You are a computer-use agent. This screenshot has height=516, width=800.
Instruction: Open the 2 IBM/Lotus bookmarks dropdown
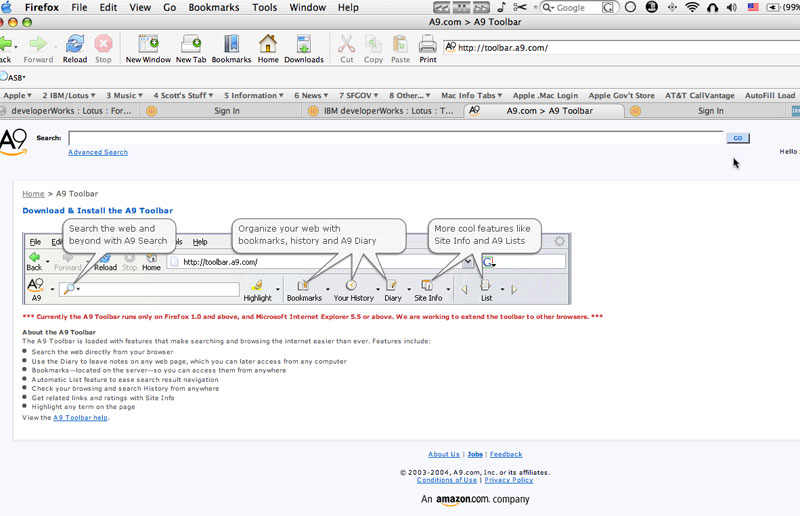click(69, 95)
